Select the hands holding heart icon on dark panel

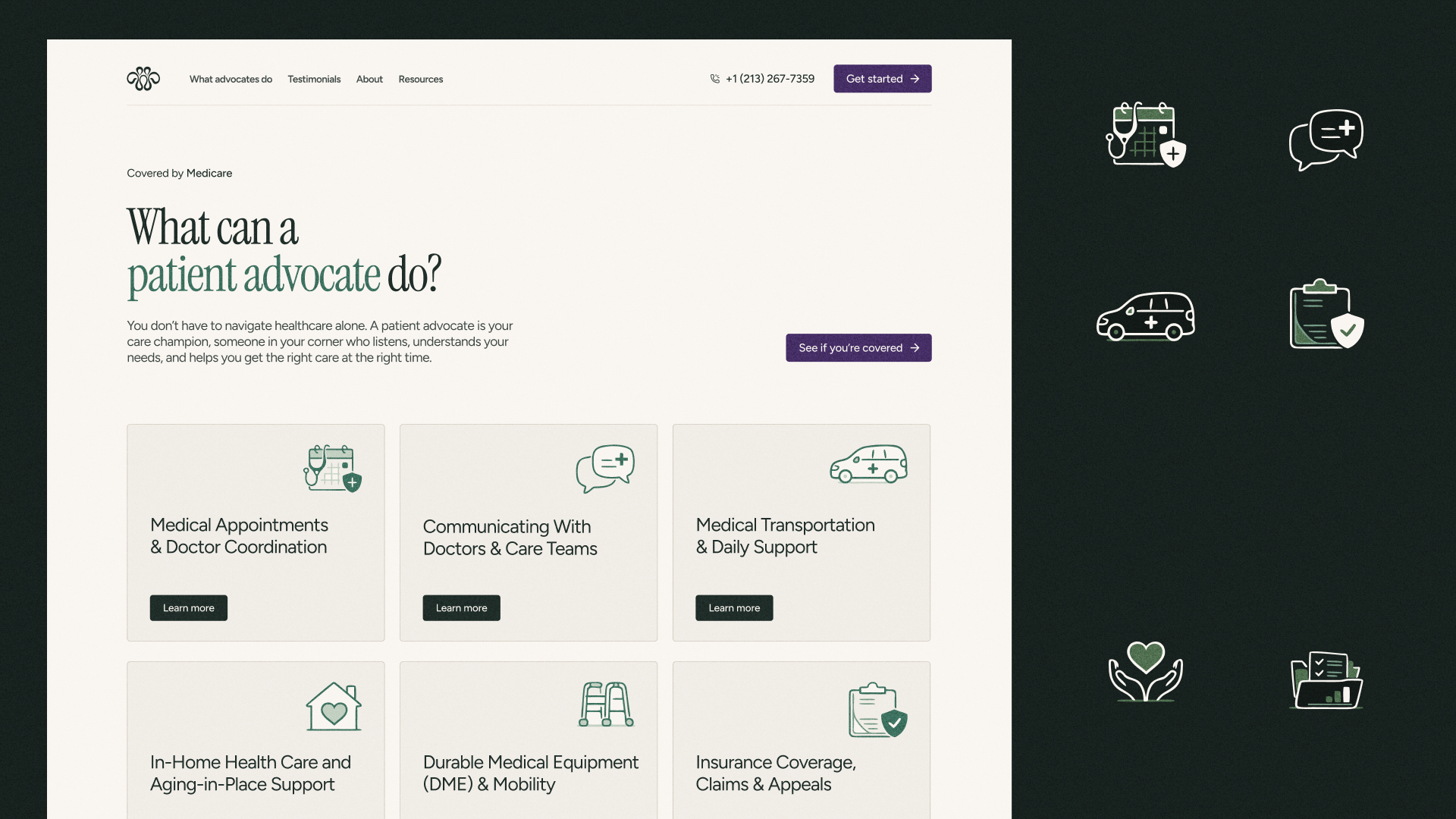1146,672
